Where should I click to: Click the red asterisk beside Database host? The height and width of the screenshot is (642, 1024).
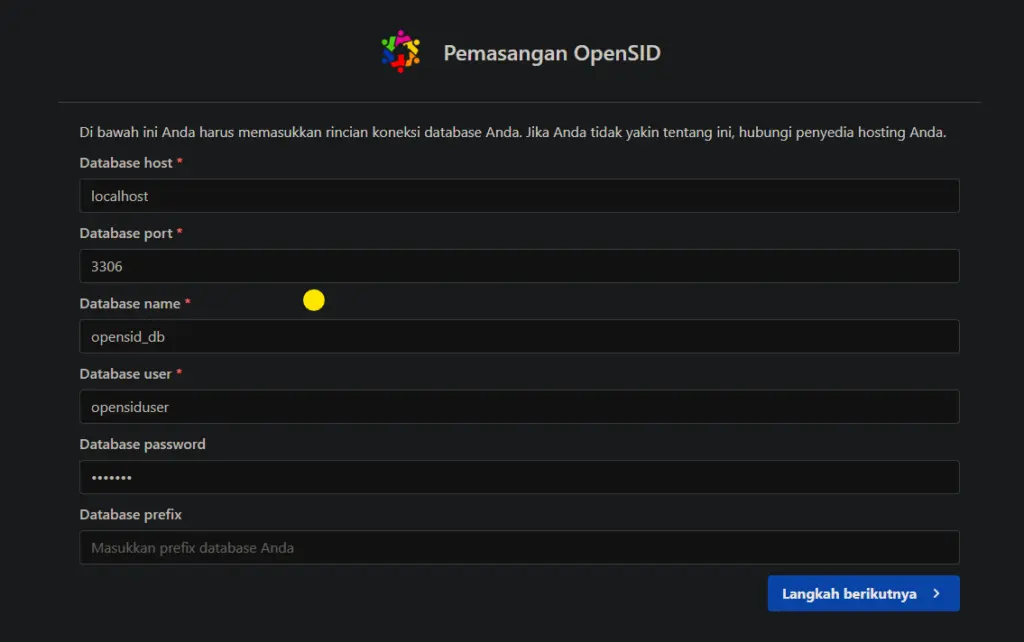pos(181,162)
